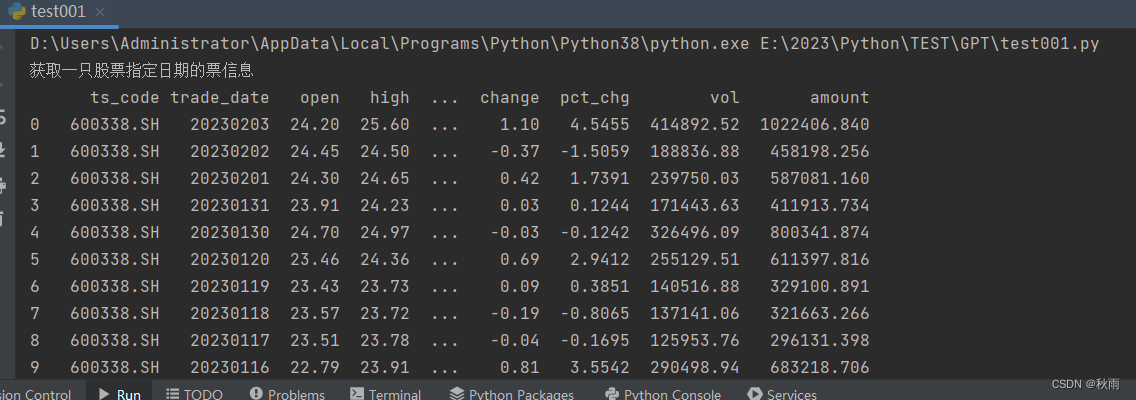Click trade date 20230116

[x=230, y=367]
